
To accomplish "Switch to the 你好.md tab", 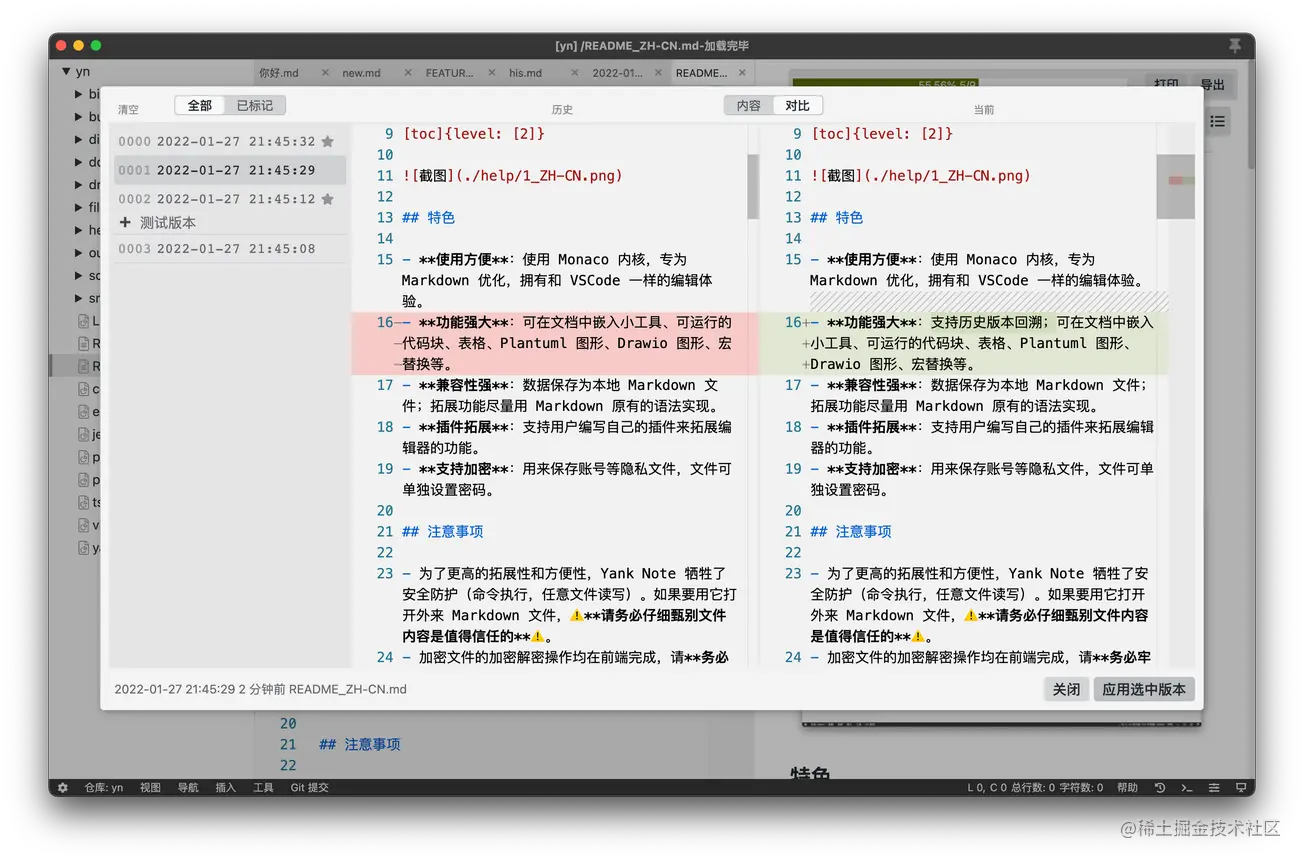I will [279, 73].
